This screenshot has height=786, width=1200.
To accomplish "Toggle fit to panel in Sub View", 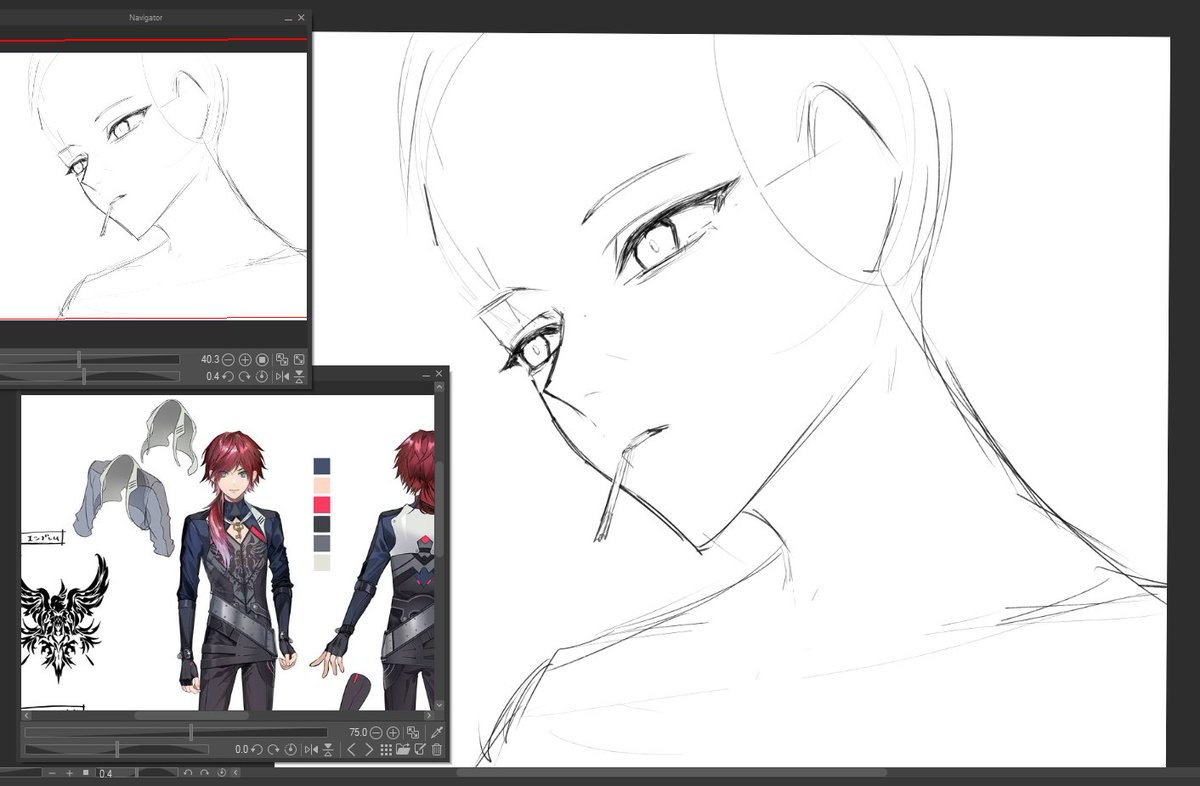I will click(413, 733).
